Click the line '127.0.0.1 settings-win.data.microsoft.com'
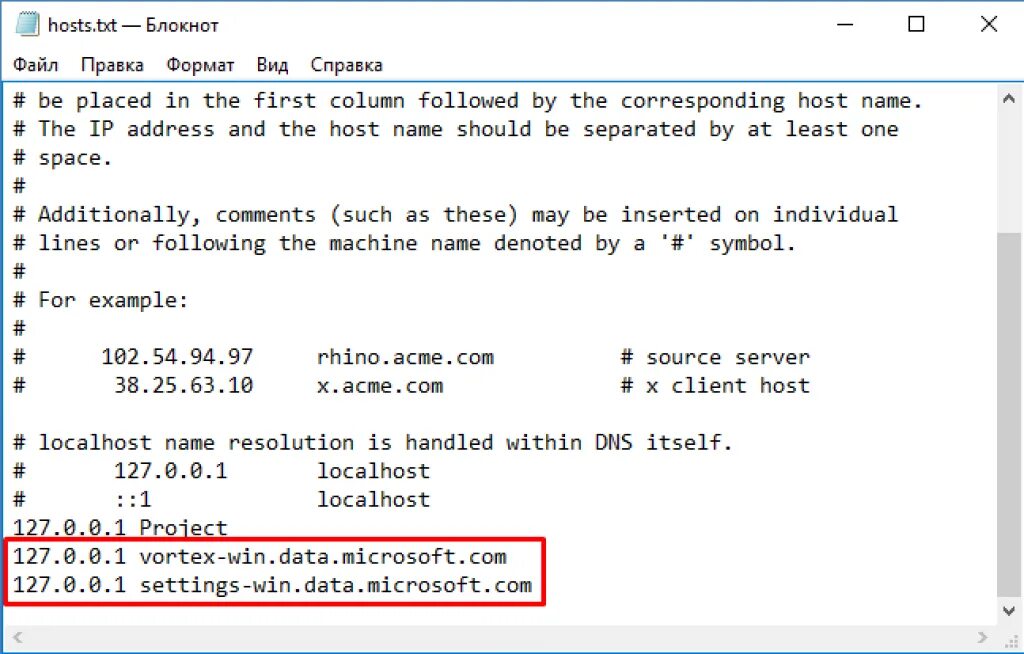Image resolution: width=1024 pixels, height=654 pixels. coord(272,585)
